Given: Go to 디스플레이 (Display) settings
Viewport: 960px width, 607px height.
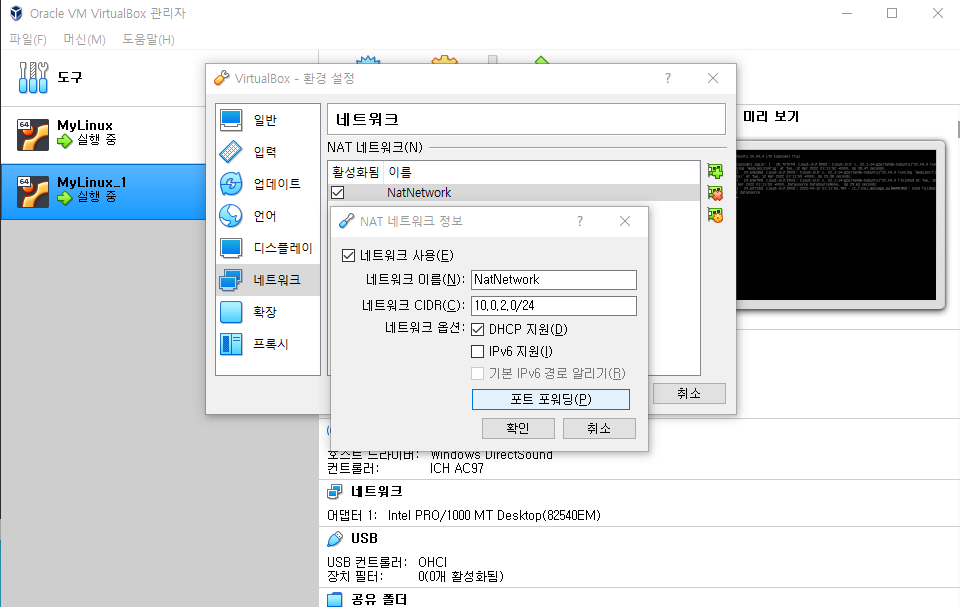Looking at the screenshot, I should (x=268, y=248).
